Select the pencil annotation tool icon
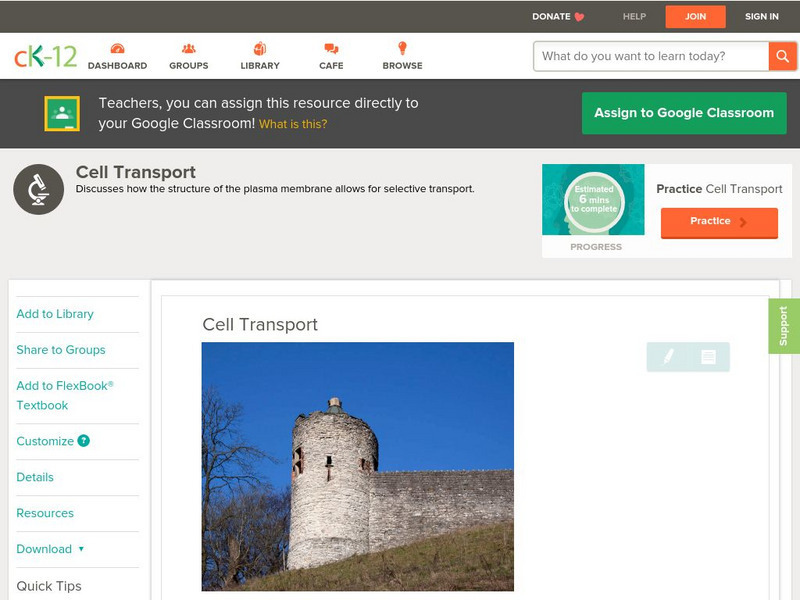The height and width of the screenshot is (600, 800). (x=668, y=357)
